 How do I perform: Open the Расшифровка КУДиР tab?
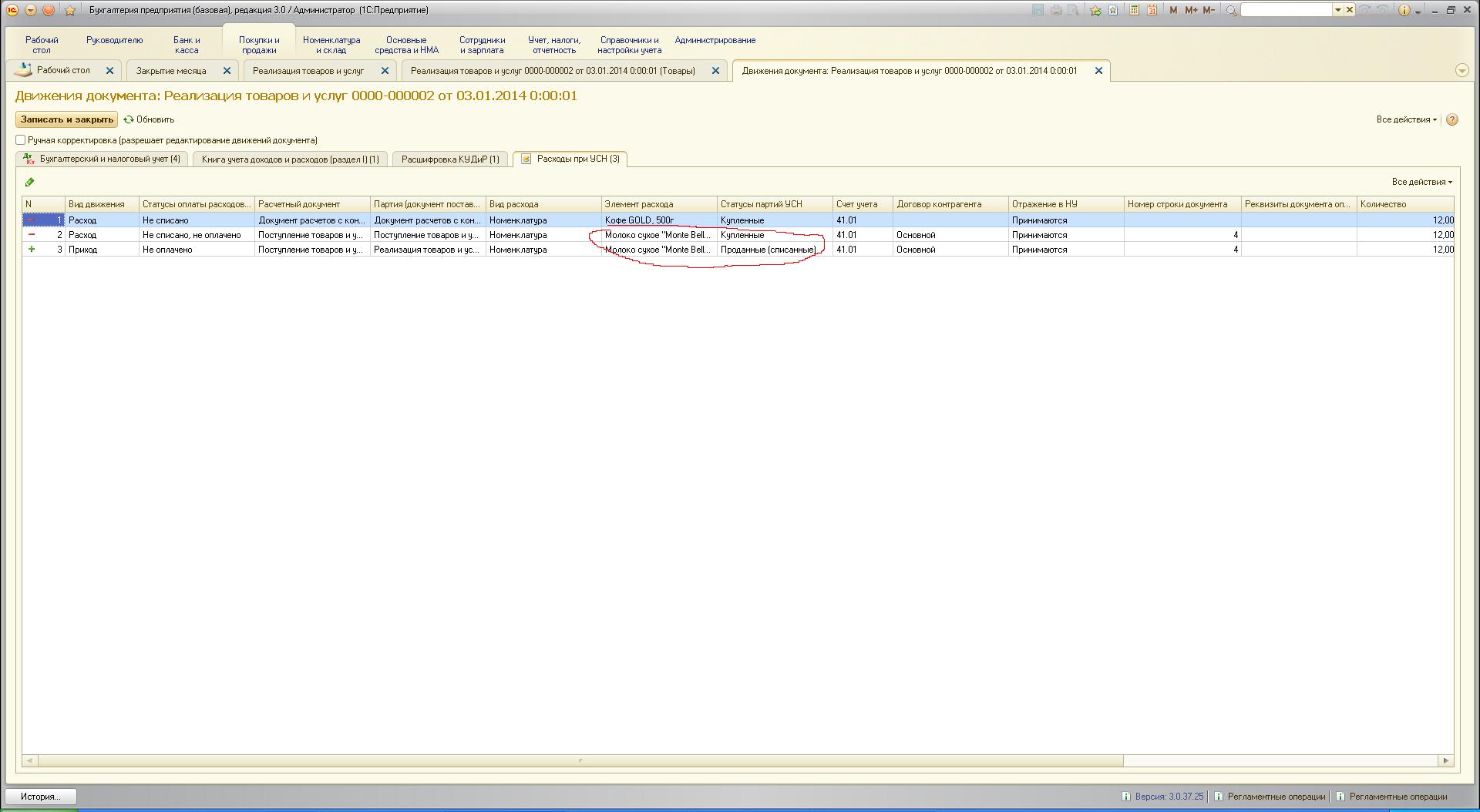point(450,159)
